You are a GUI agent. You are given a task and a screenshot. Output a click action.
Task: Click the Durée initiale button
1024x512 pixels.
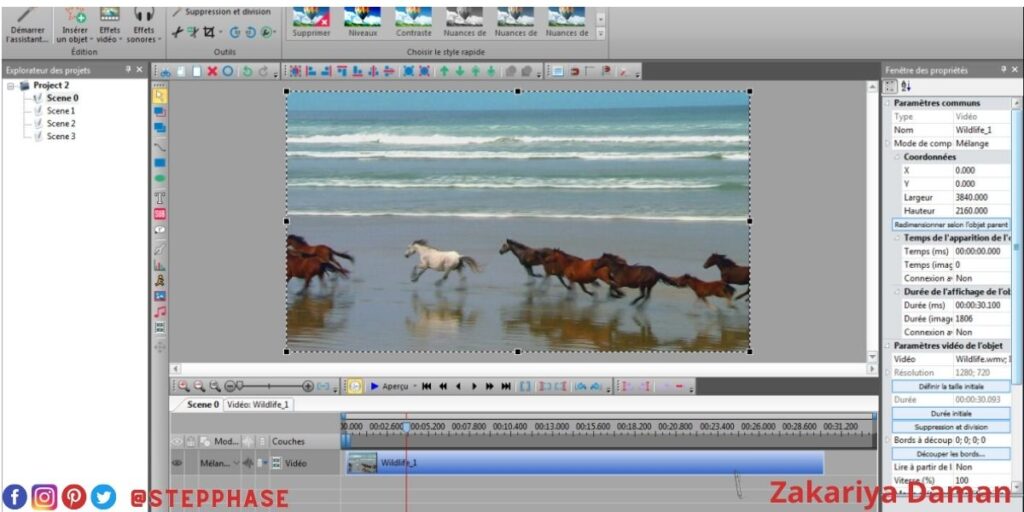951,413
